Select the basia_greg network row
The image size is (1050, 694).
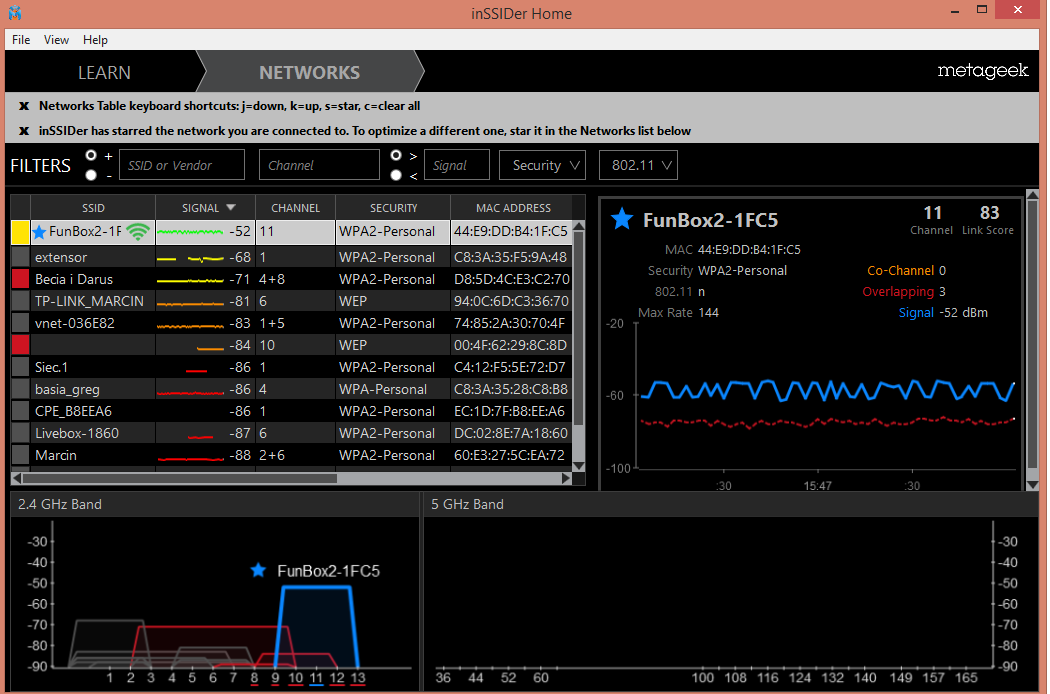(x=291, y=389)
